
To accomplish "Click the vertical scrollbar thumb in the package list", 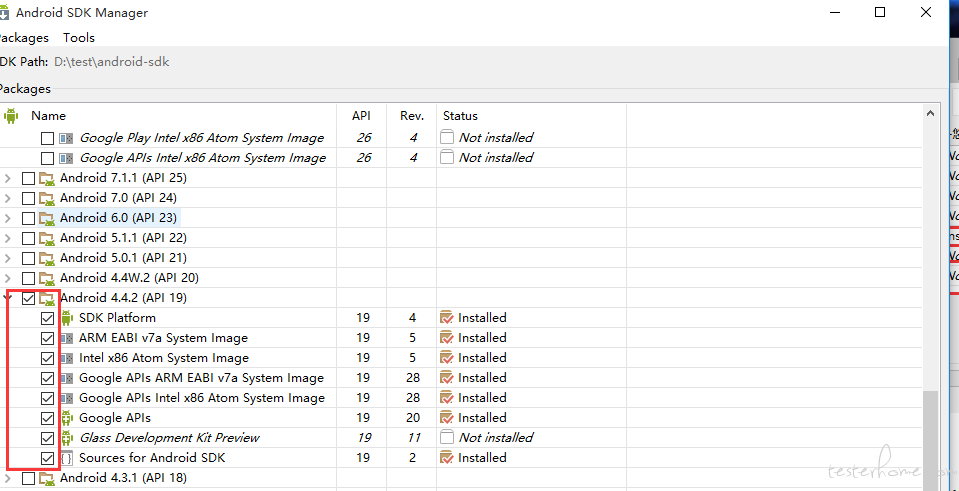I will pyautogui.click(x=930, y=440).
